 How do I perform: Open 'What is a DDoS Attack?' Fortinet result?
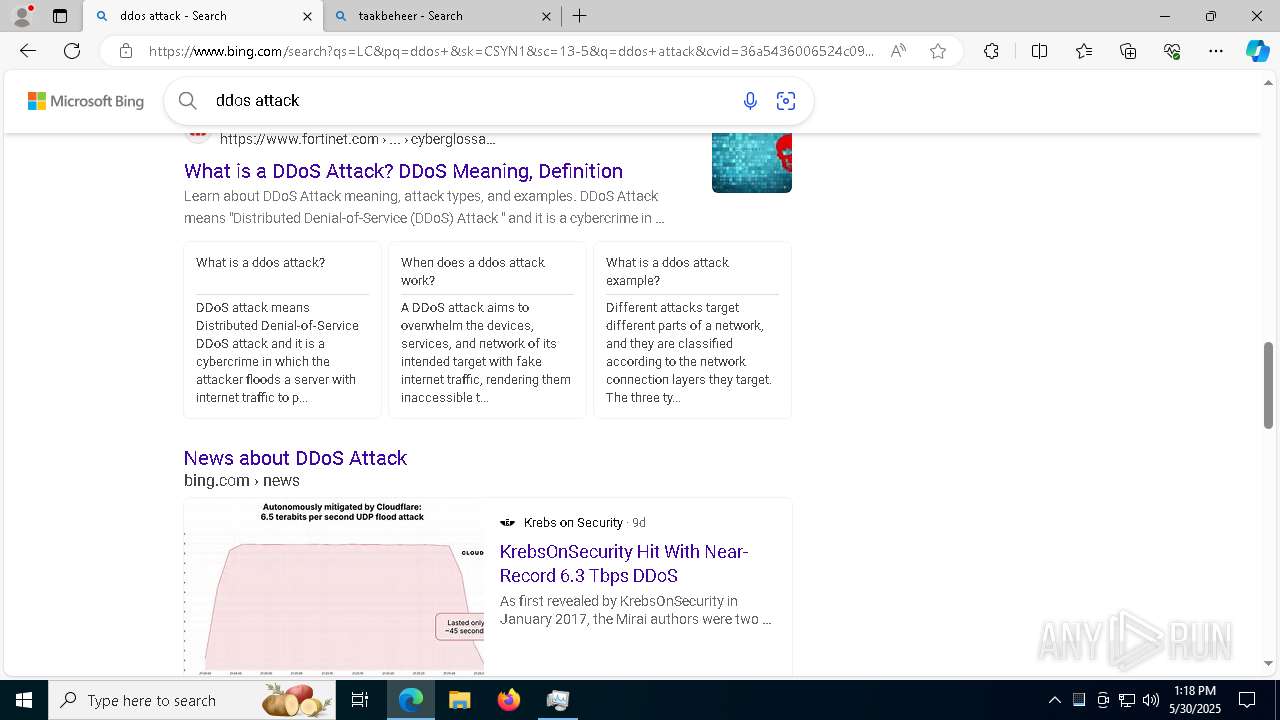tap(403, 171)
